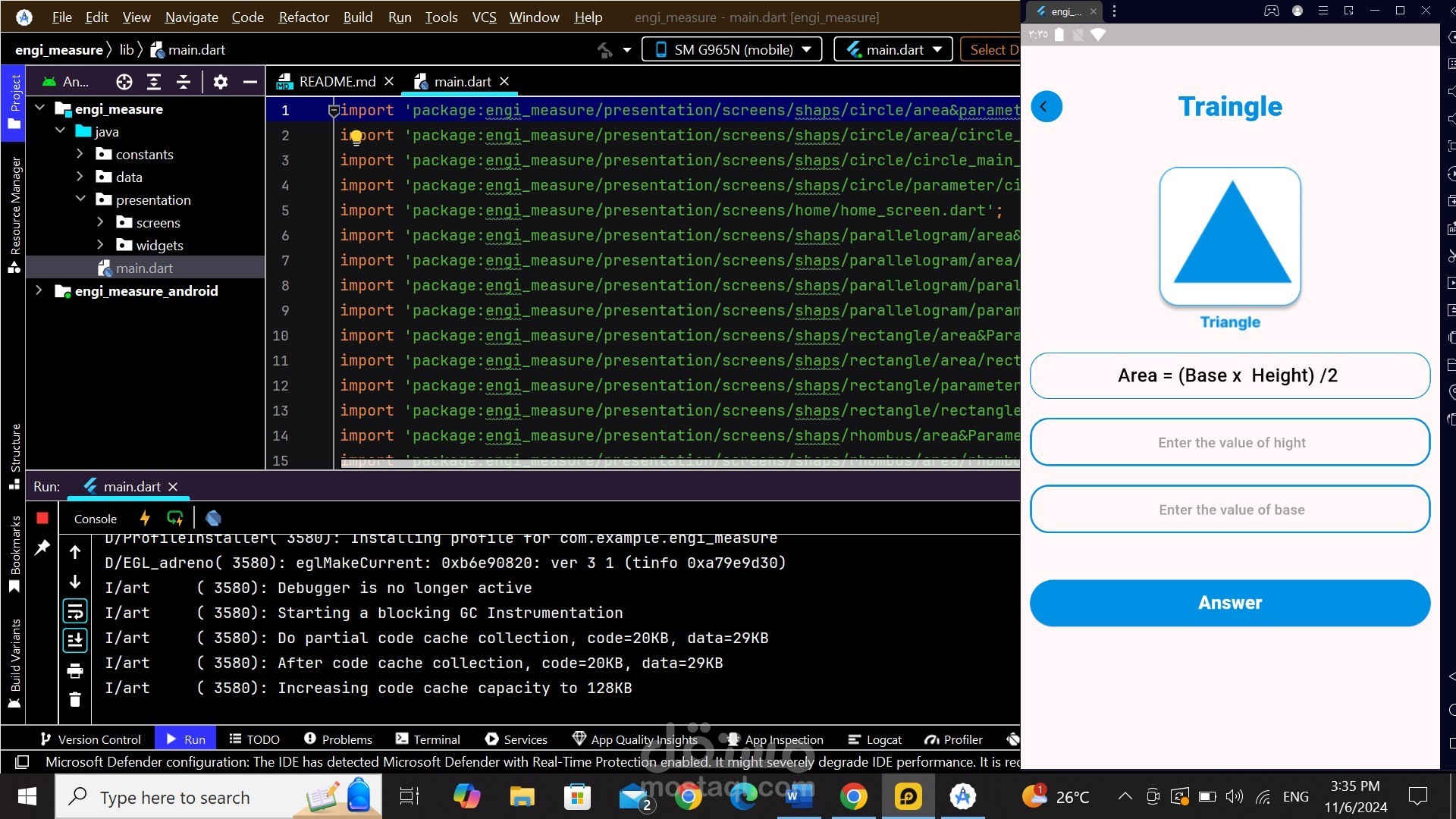This screenshot has width=1456, height=819.
Task: Open the Terminal tool window
Action: tap(428, 739)
